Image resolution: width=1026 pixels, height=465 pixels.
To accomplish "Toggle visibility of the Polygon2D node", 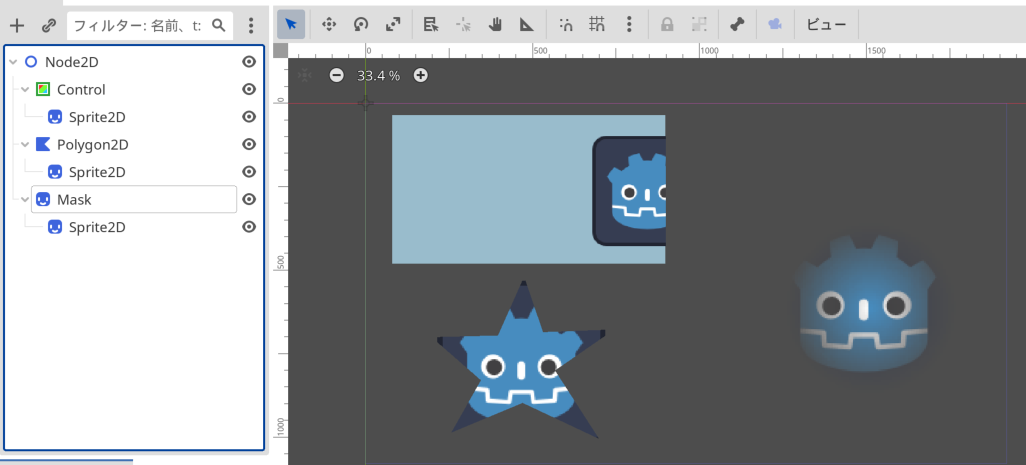I will [249, 144].
